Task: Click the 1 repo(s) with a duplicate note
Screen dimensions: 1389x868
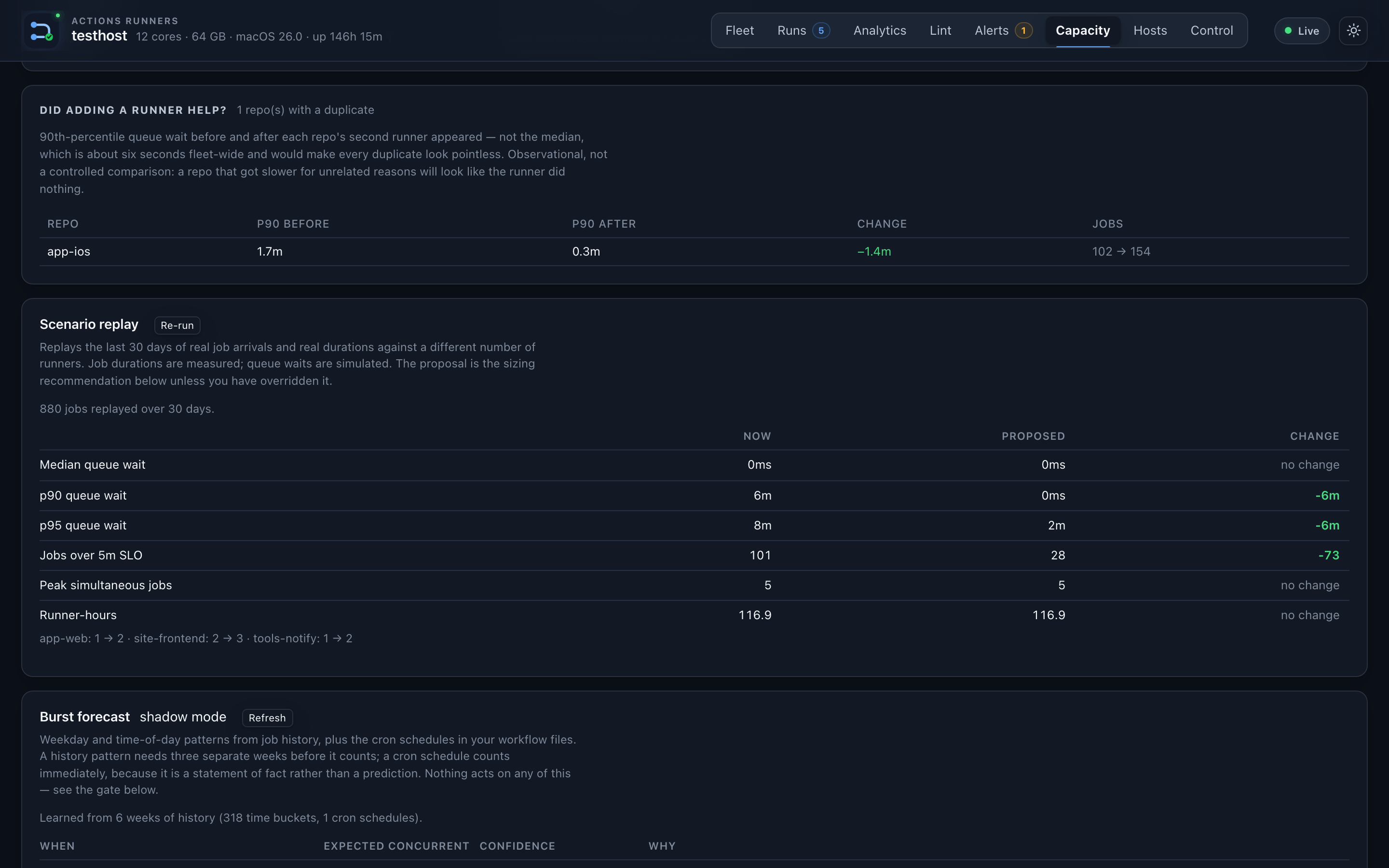Action: [x=305, y=110]
